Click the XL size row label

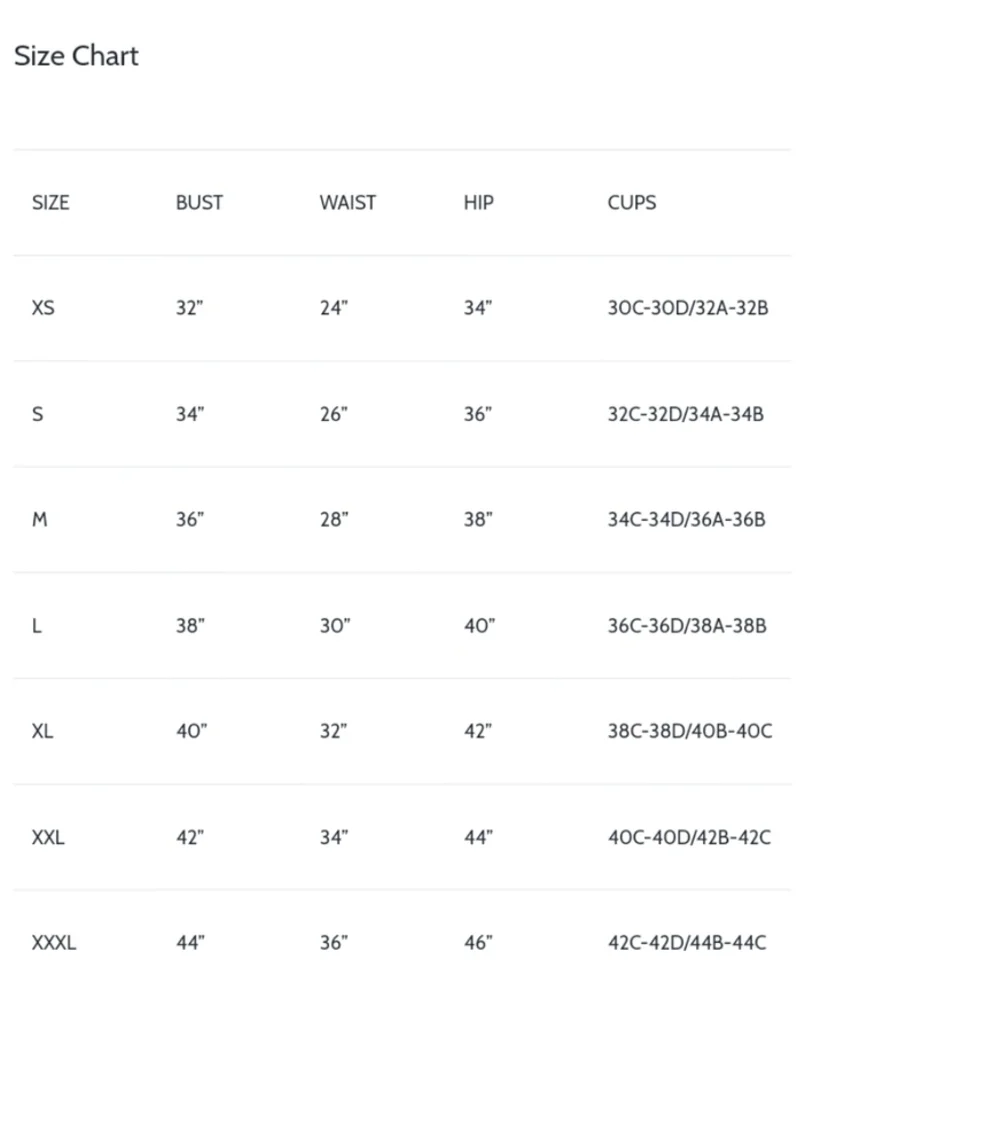42,731
